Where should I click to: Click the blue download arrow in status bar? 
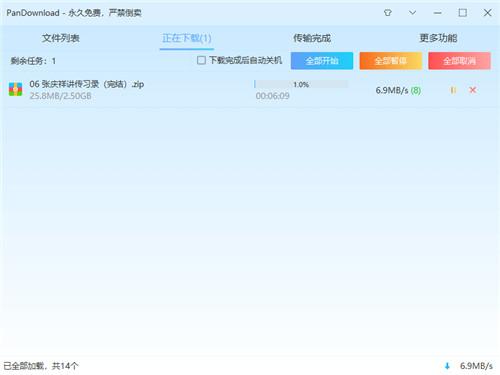point(447,366)
